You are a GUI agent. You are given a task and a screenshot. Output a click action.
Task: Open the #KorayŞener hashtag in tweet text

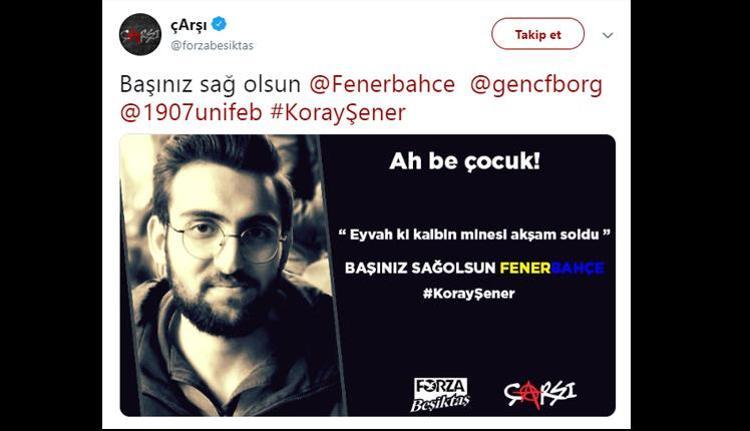coord(338,113)
